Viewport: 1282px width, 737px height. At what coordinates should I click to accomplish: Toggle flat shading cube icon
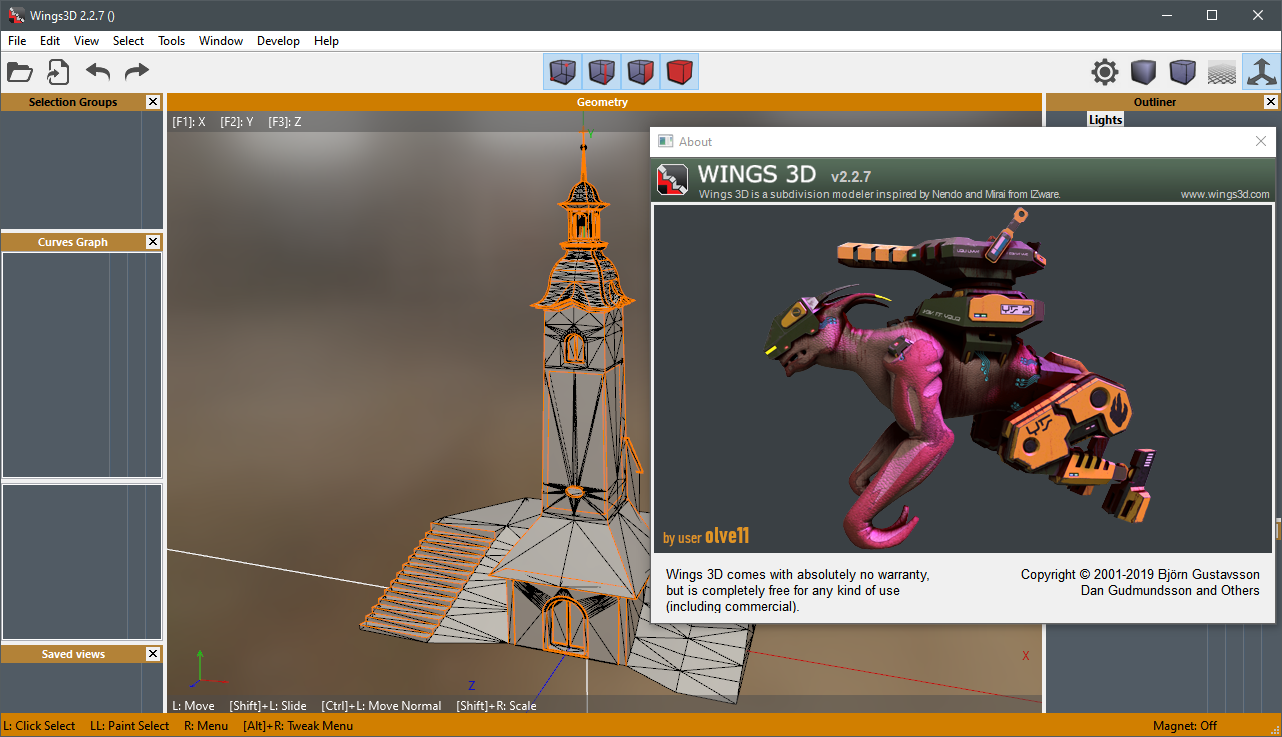1144,72
